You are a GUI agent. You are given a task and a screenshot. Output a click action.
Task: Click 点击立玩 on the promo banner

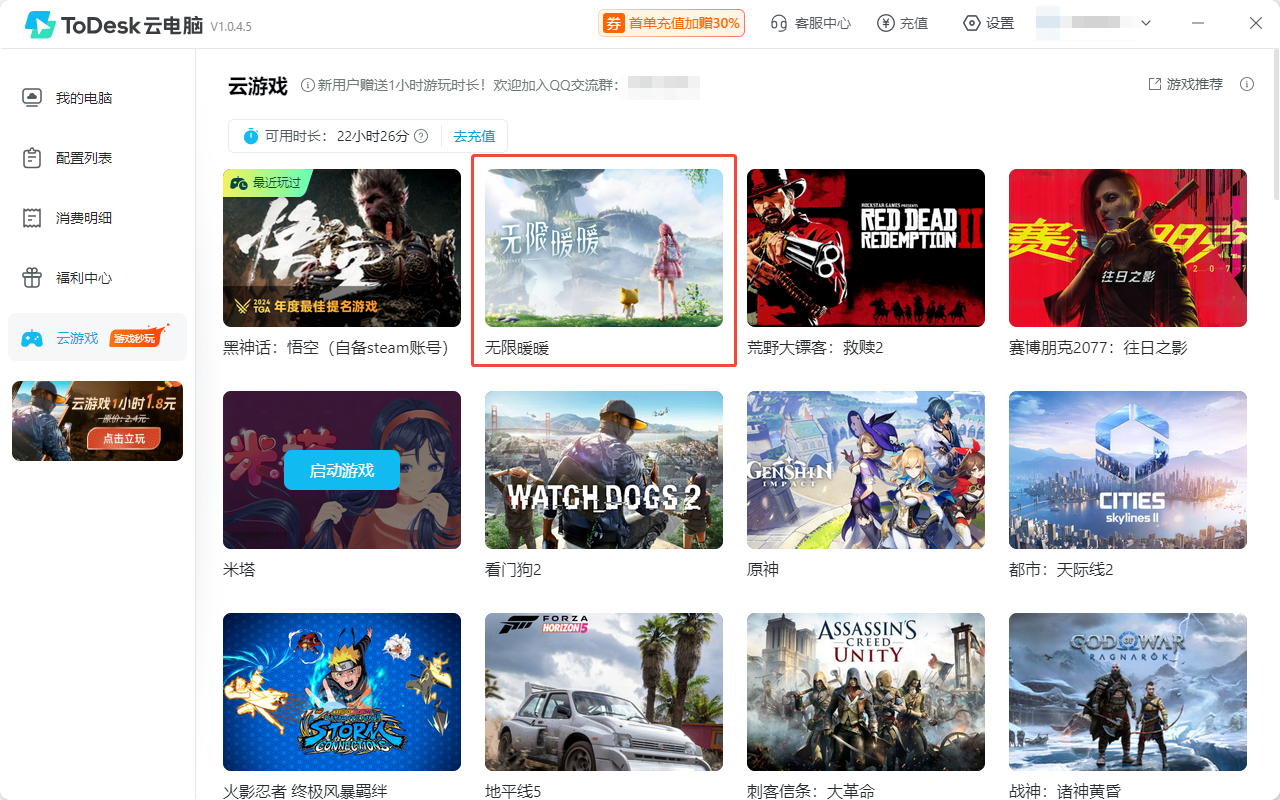[124, 438]
